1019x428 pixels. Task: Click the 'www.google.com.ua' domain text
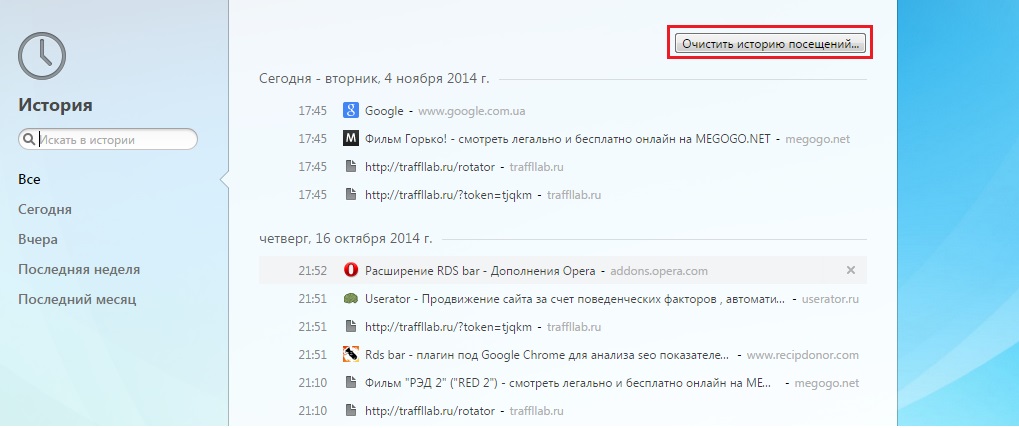click(x=472, y=111)
